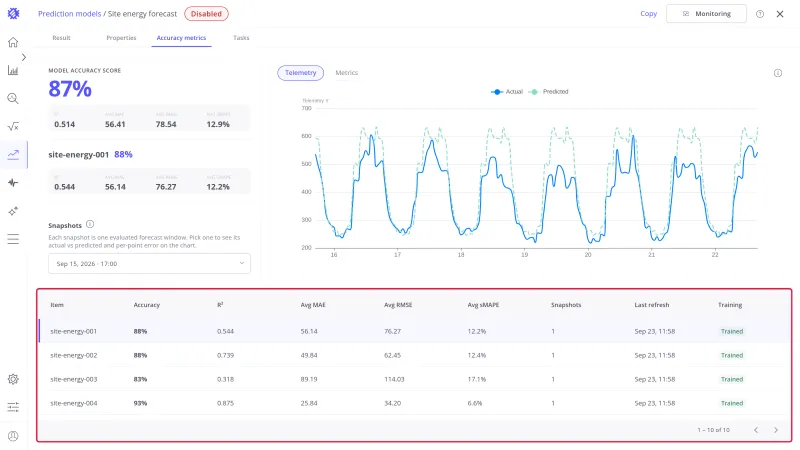Toggle the Actual series in legend
800x450 pixels.
point(507,92)
